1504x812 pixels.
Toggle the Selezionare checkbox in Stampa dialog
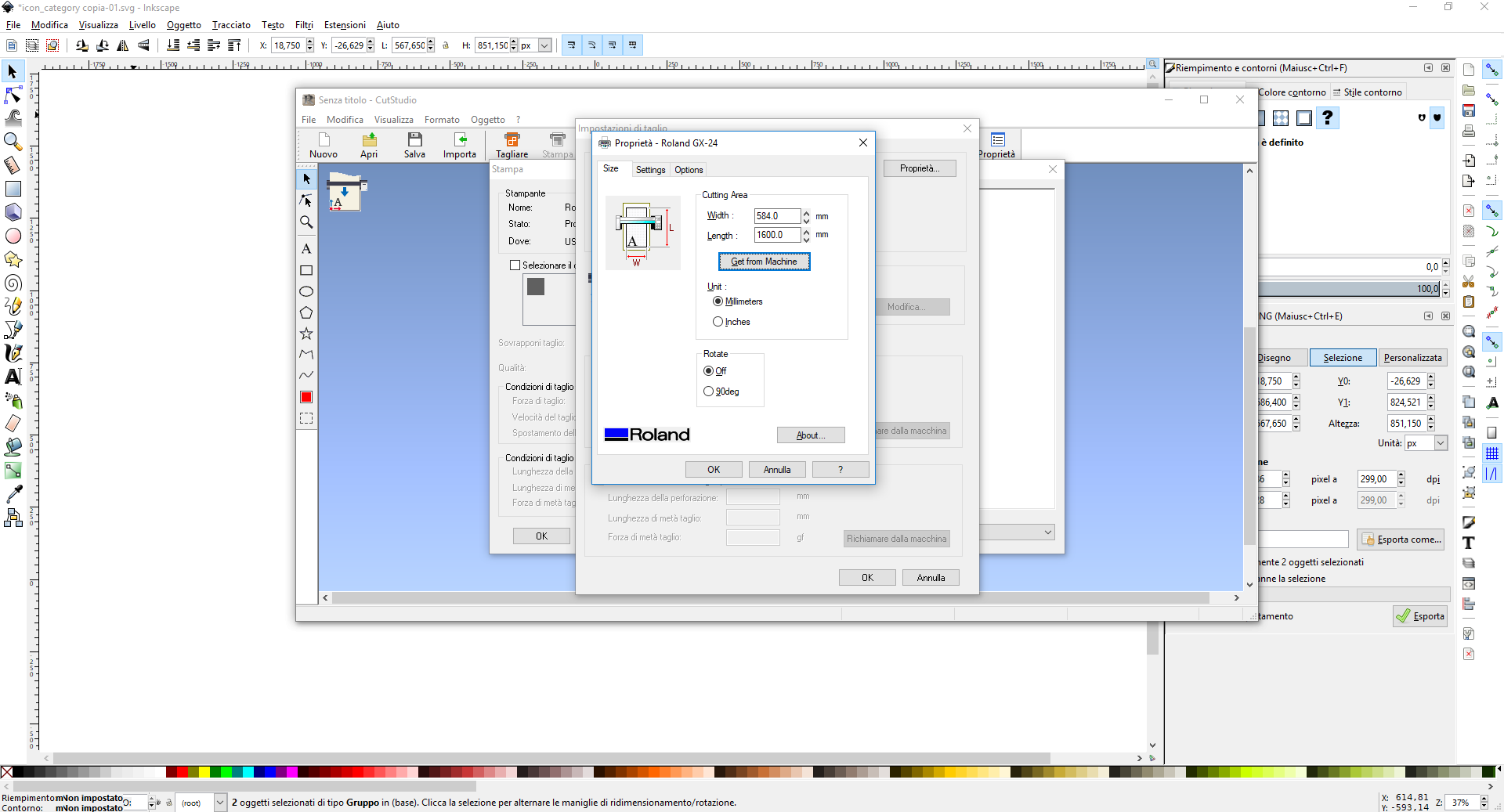[x=515, y=265]
